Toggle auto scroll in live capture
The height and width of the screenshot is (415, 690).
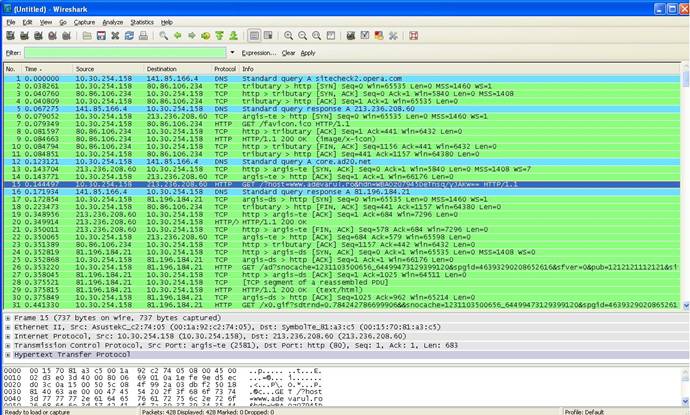click(x=268, y=36)
